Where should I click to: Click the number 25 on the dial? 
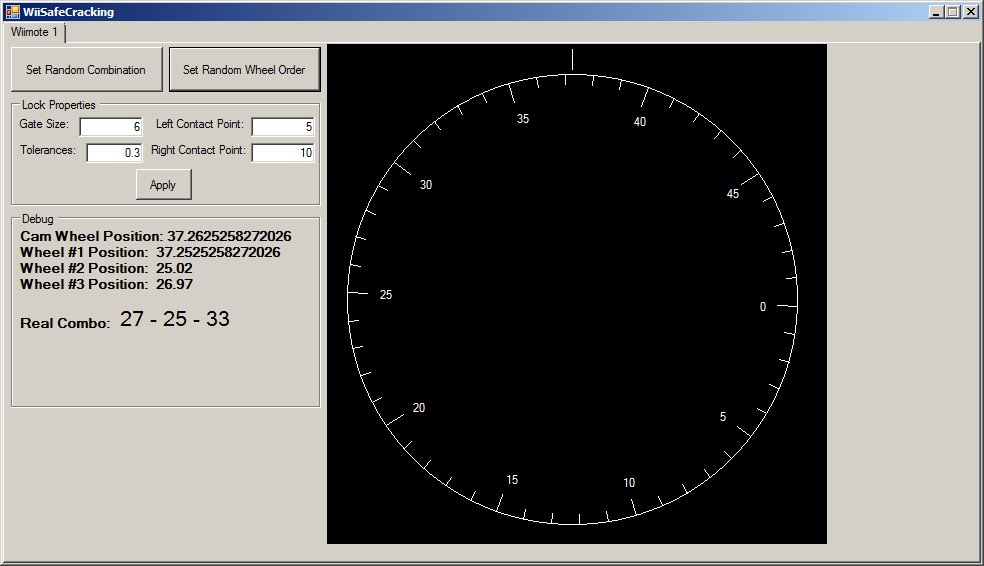[386, 295]
